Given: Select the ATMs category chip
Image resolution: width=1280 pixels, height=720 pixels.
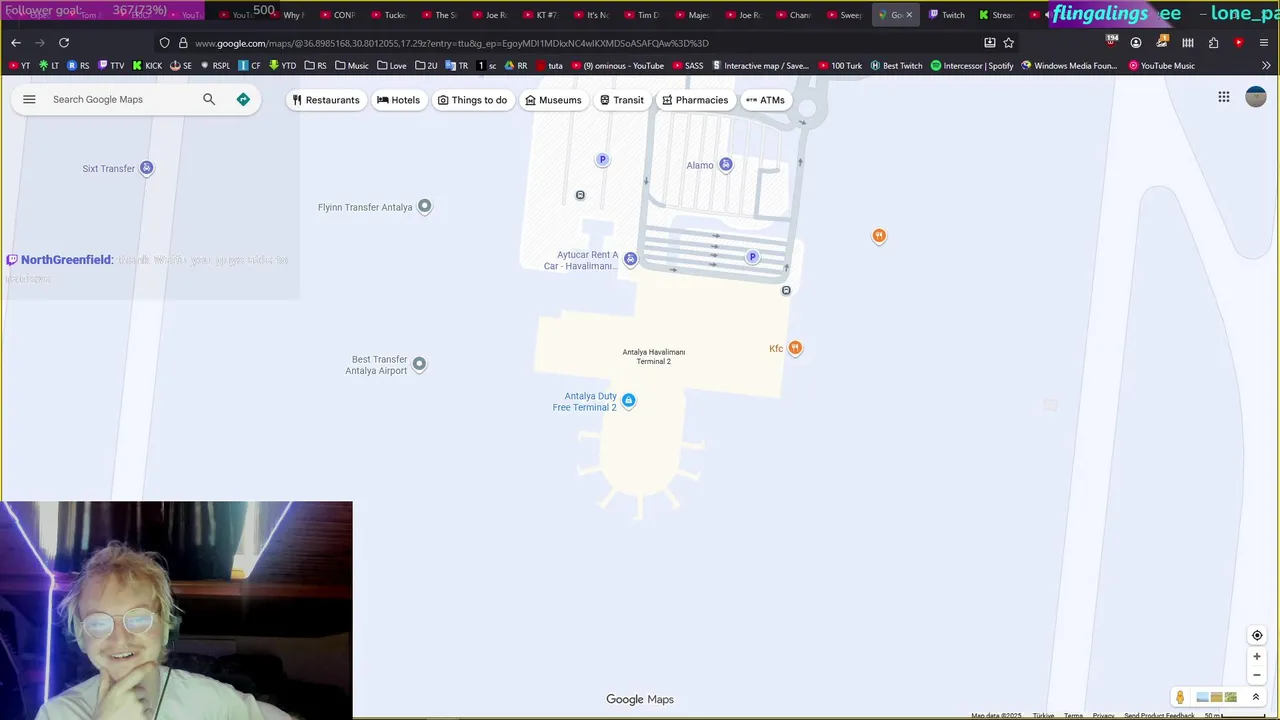Looking at the screenshot, I should point(765,100).
